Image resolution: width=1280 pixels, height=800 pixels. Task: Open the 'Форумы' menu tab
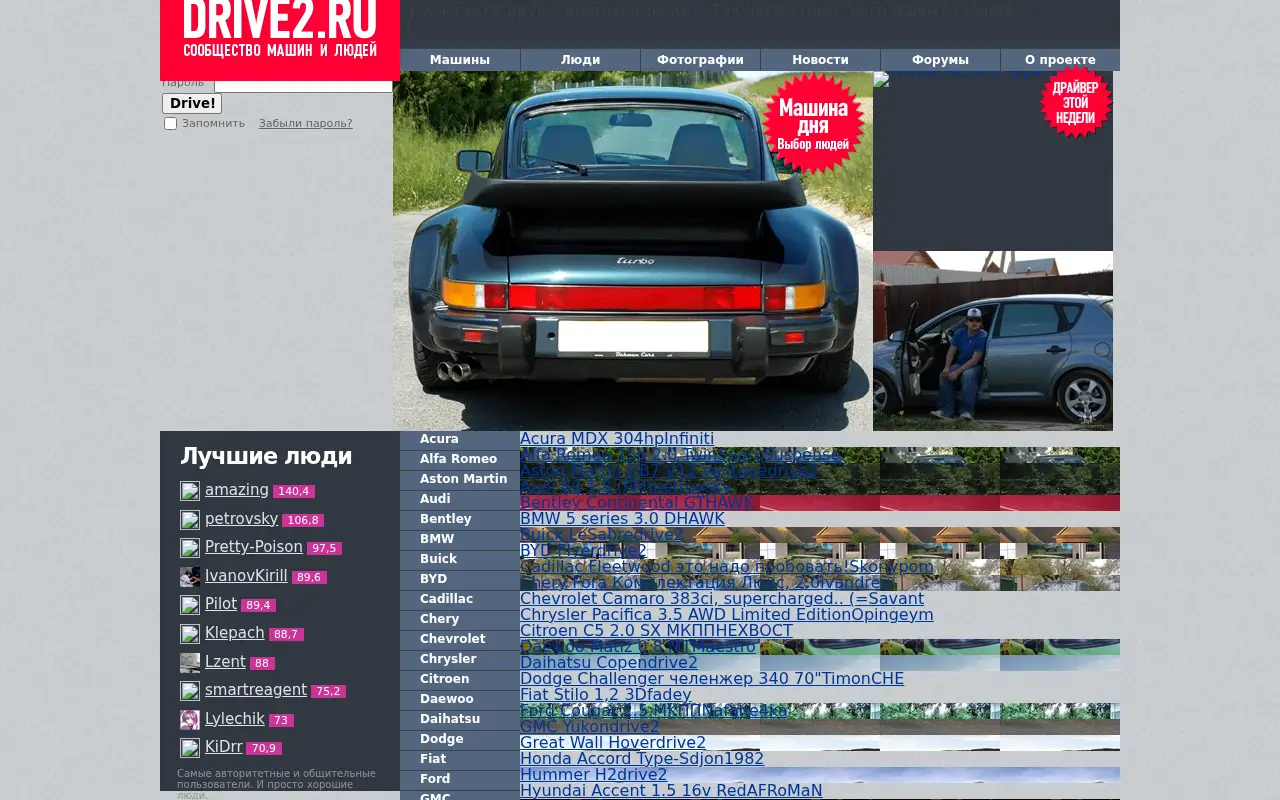pos(940,60)
